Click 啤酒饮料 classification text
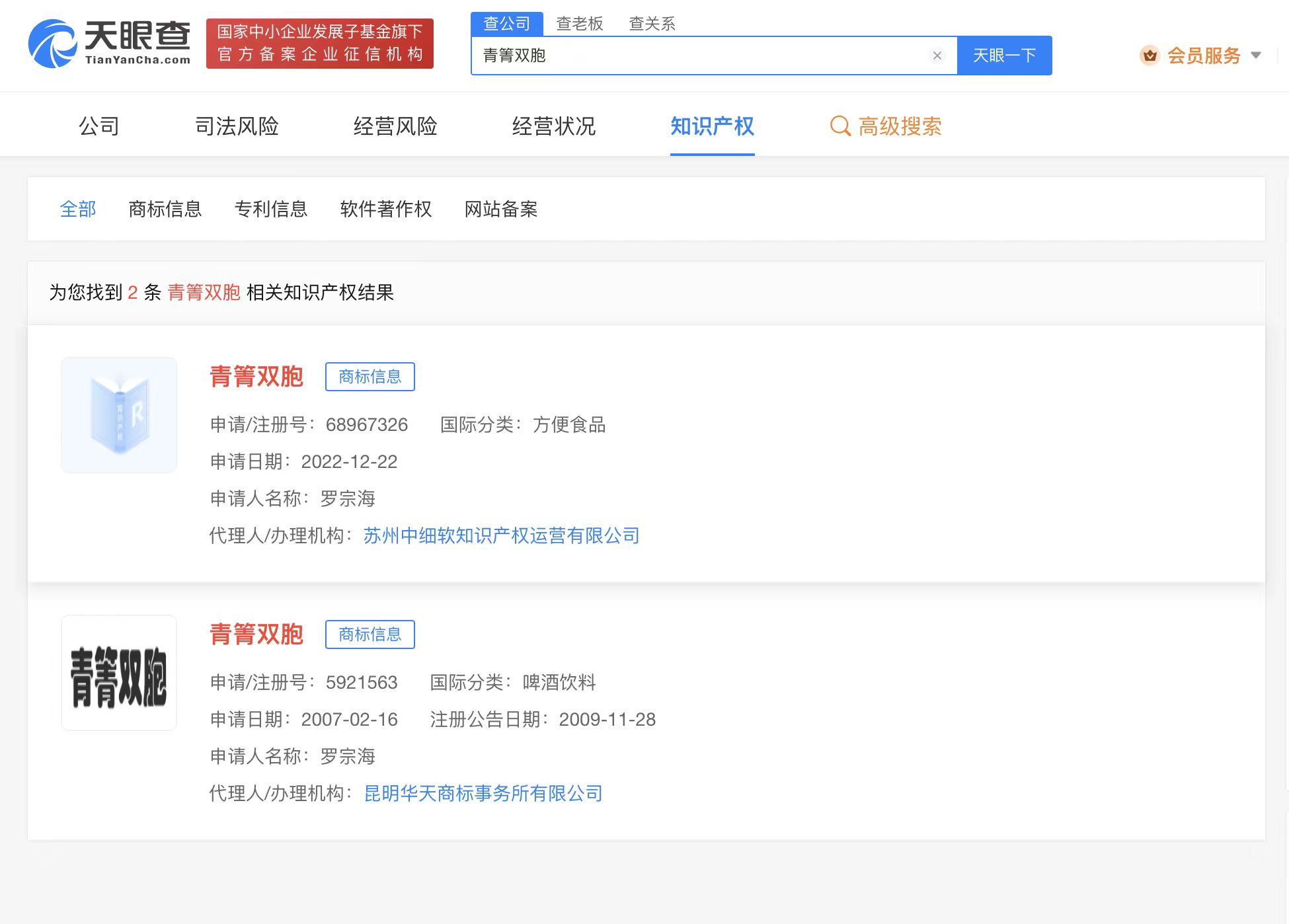 pyautogui.click(x=559, y=682)
